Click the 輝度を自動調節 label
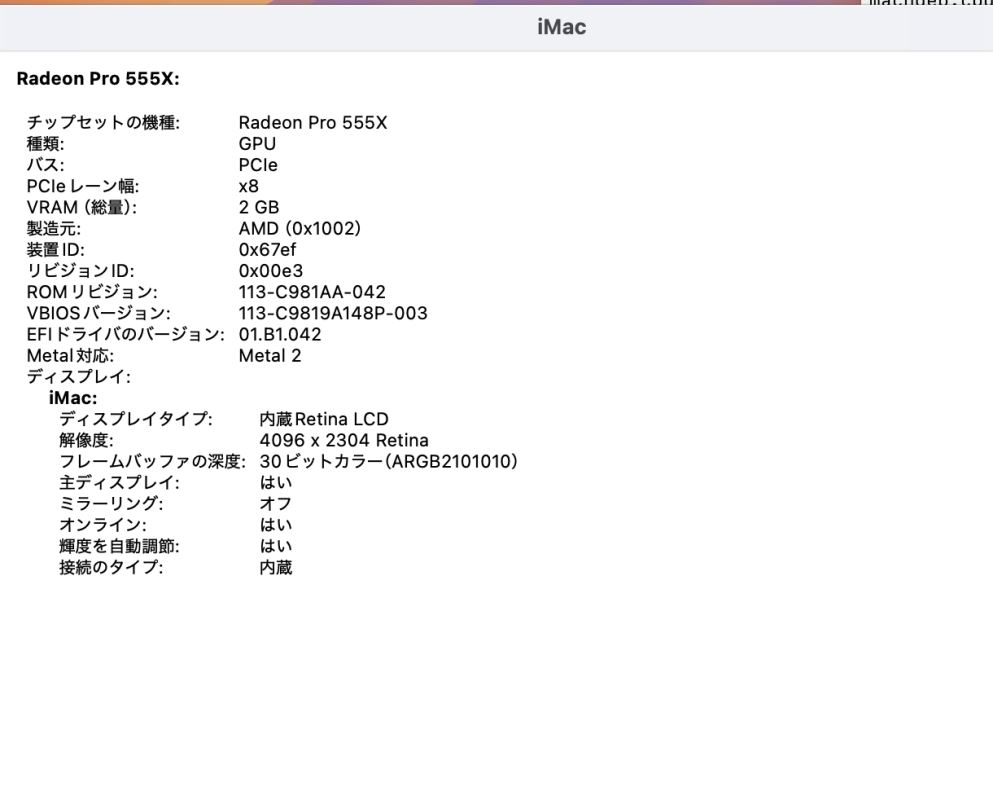This screenshot has height=800, width=993. (x=119, y=547)
